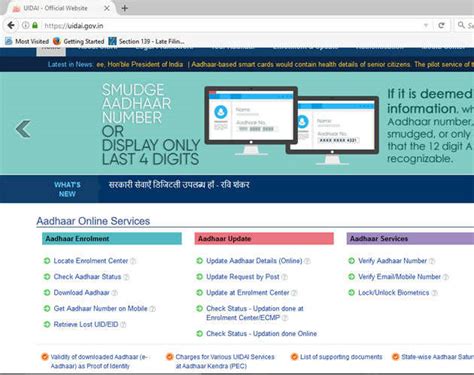Open Validity of downloaded Aadhaar (e-Aadhaar) link
Image resolution: width=474 pixels, height=375 pixels.
click(x=99, y=361)
